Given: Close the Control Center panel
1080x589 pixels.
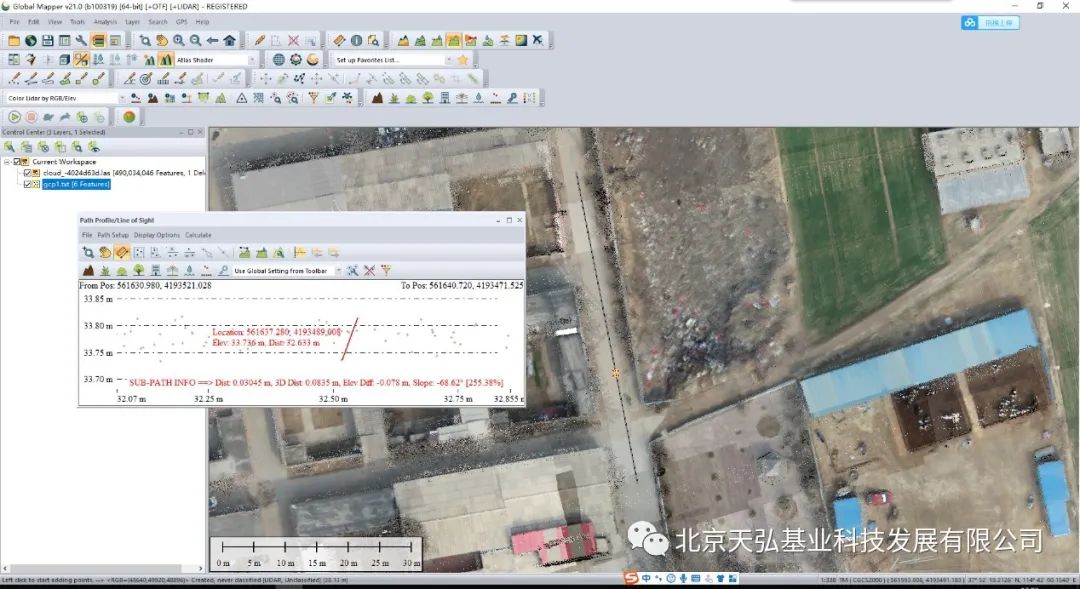Looking at the screenshot, I should point(200,132).
